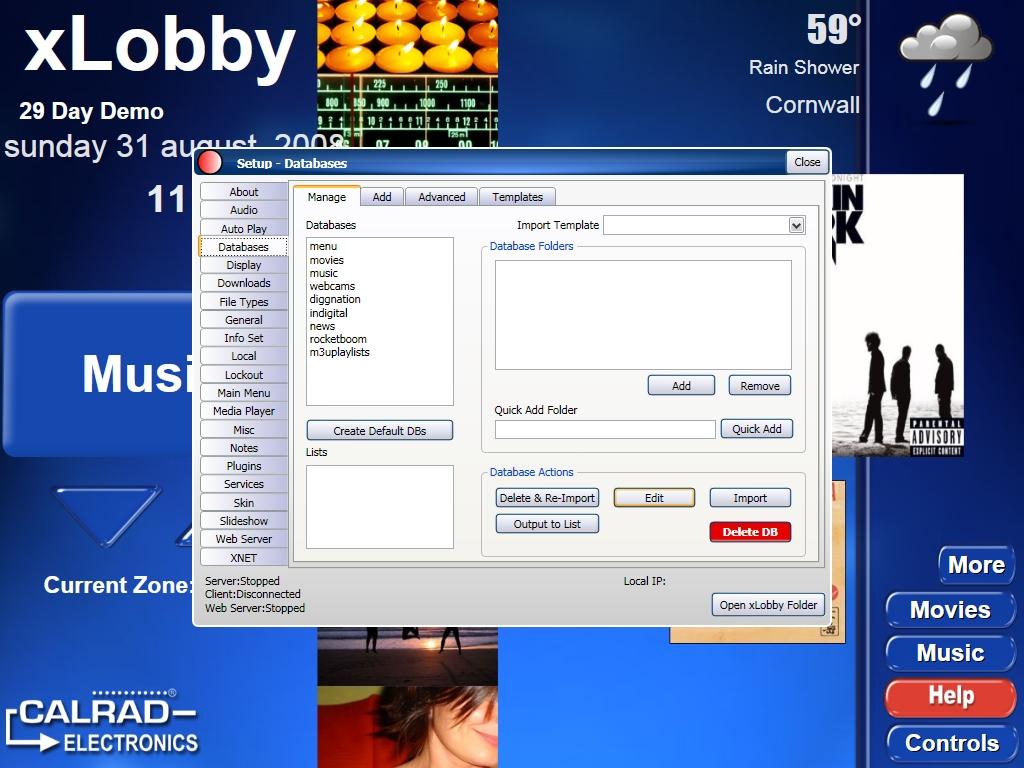Open the Downloads settings section
The image size is (1024, 768).
tap(244, 283)
